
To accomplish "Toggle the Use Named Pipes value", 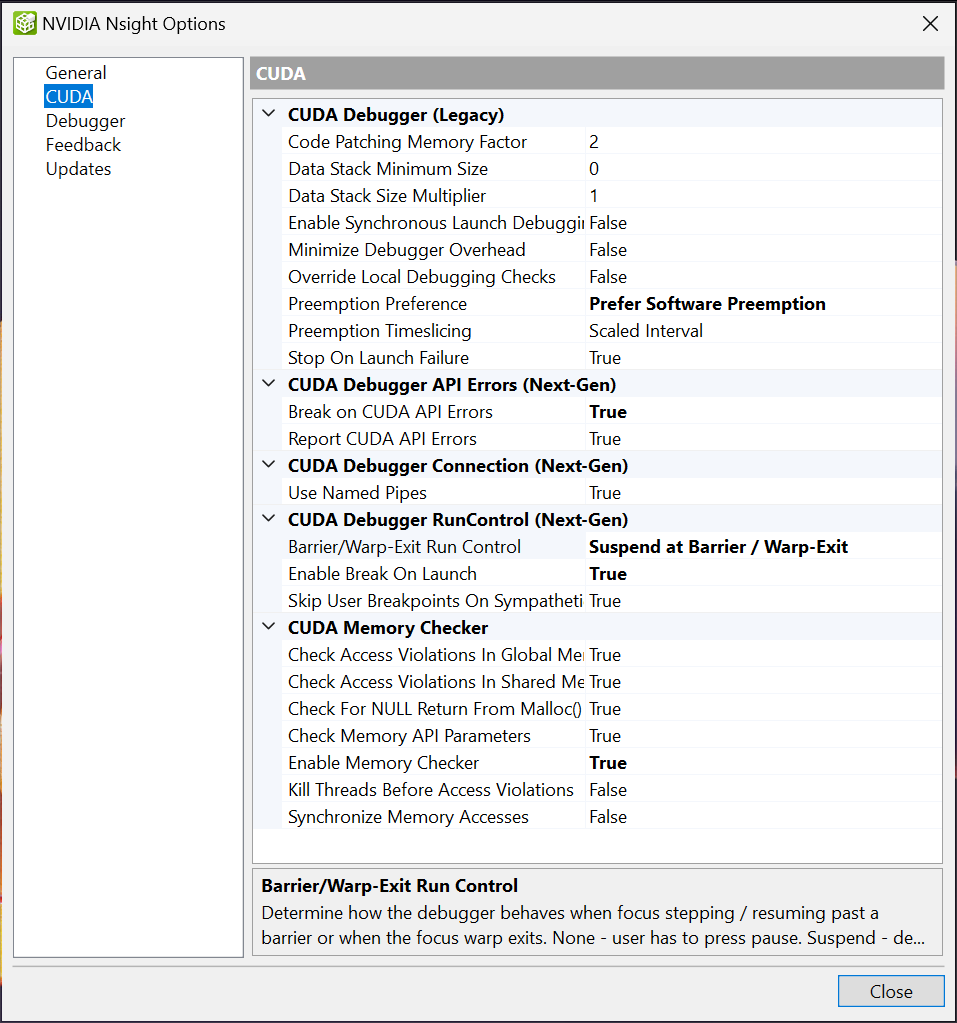I will (762, 493).
